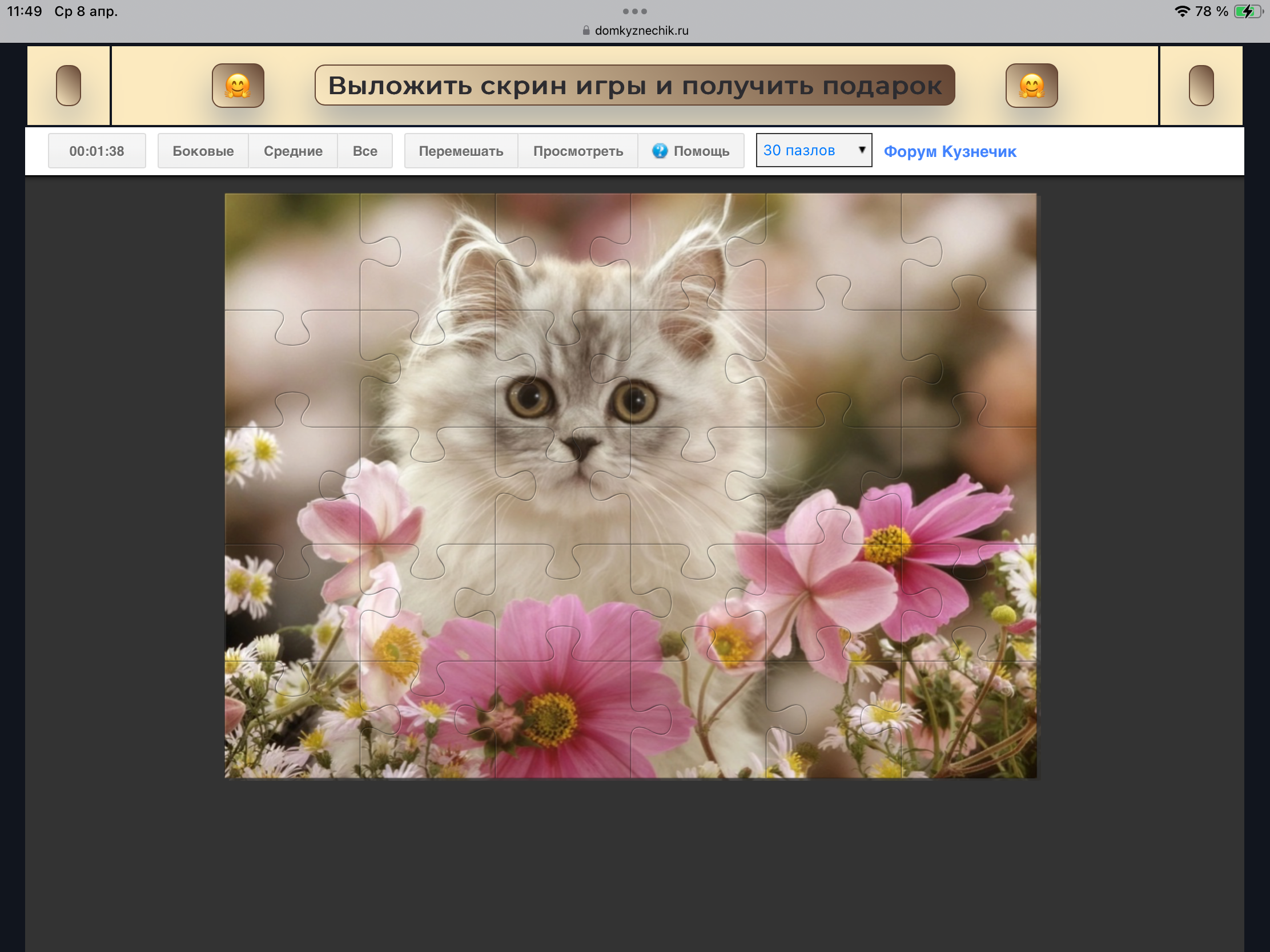The image size is (1270, 952).
Task: Click the far-right rounded brown button
Action: pos(1200,86)
